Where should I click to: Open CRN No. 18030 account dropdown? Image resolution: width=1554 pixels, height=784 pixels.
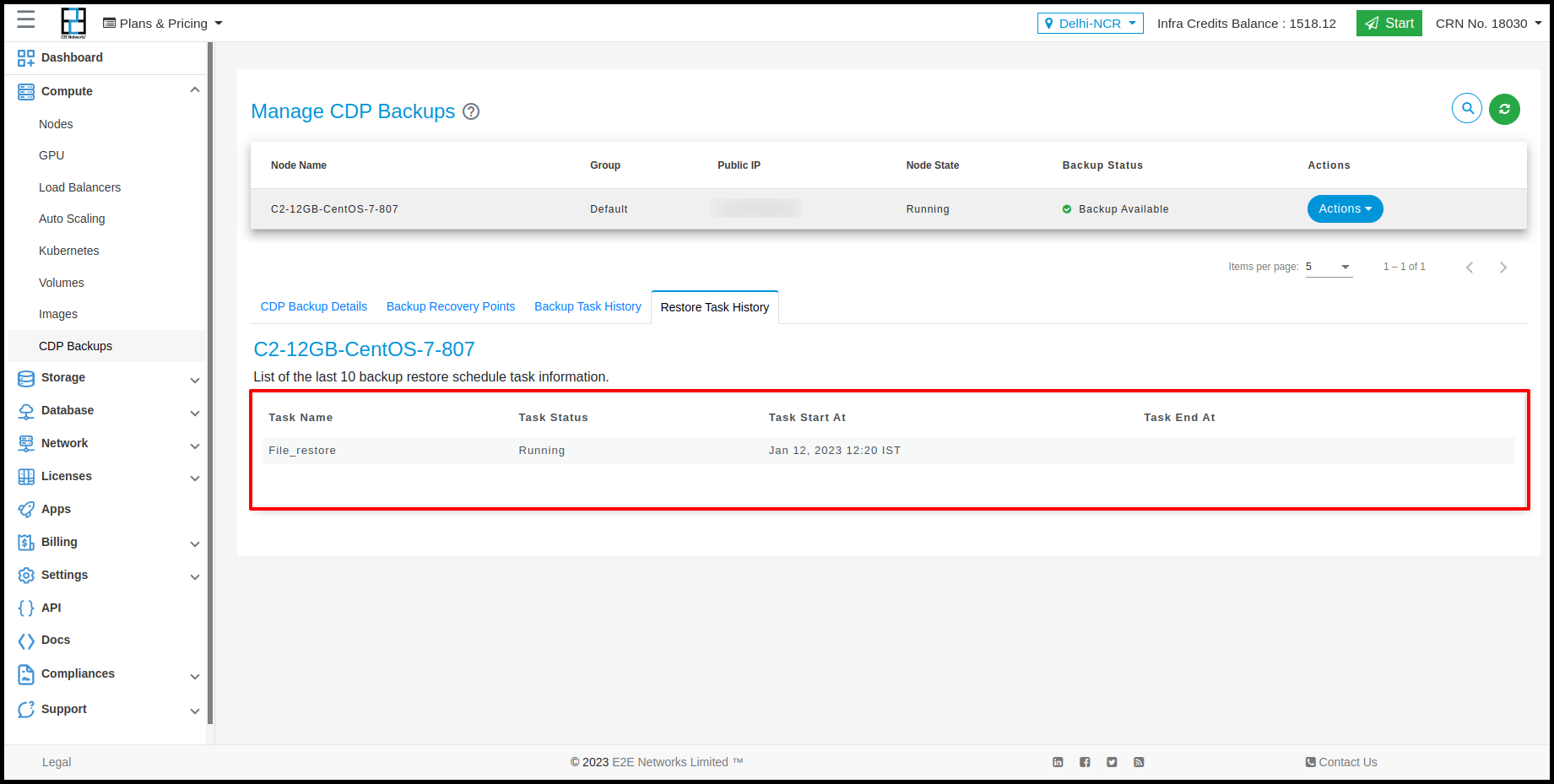pos(1489,24)
